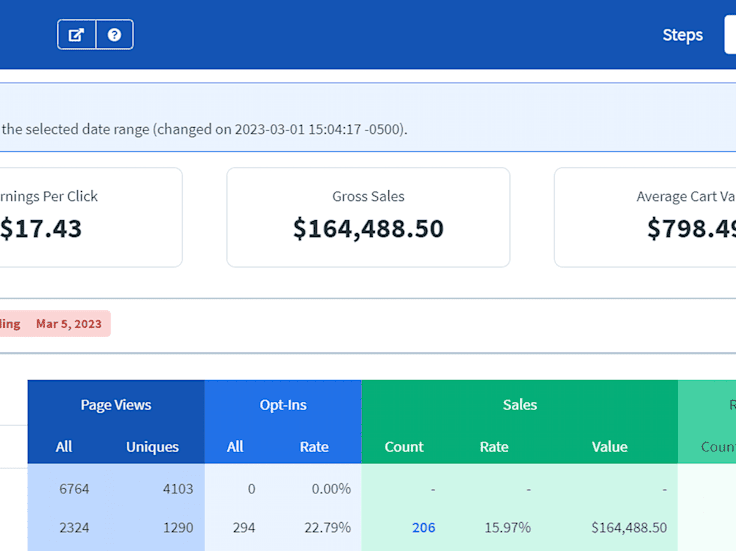Click the Mar 5, 2023 end date
This screenshot has width=736, height=551.
69,324
